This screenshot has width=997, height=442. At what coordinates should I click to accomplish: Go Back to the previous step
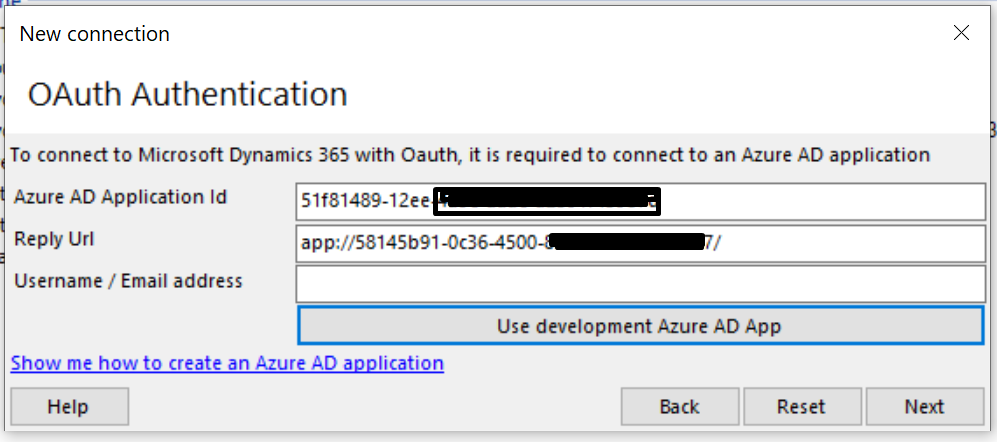point(680,406)
